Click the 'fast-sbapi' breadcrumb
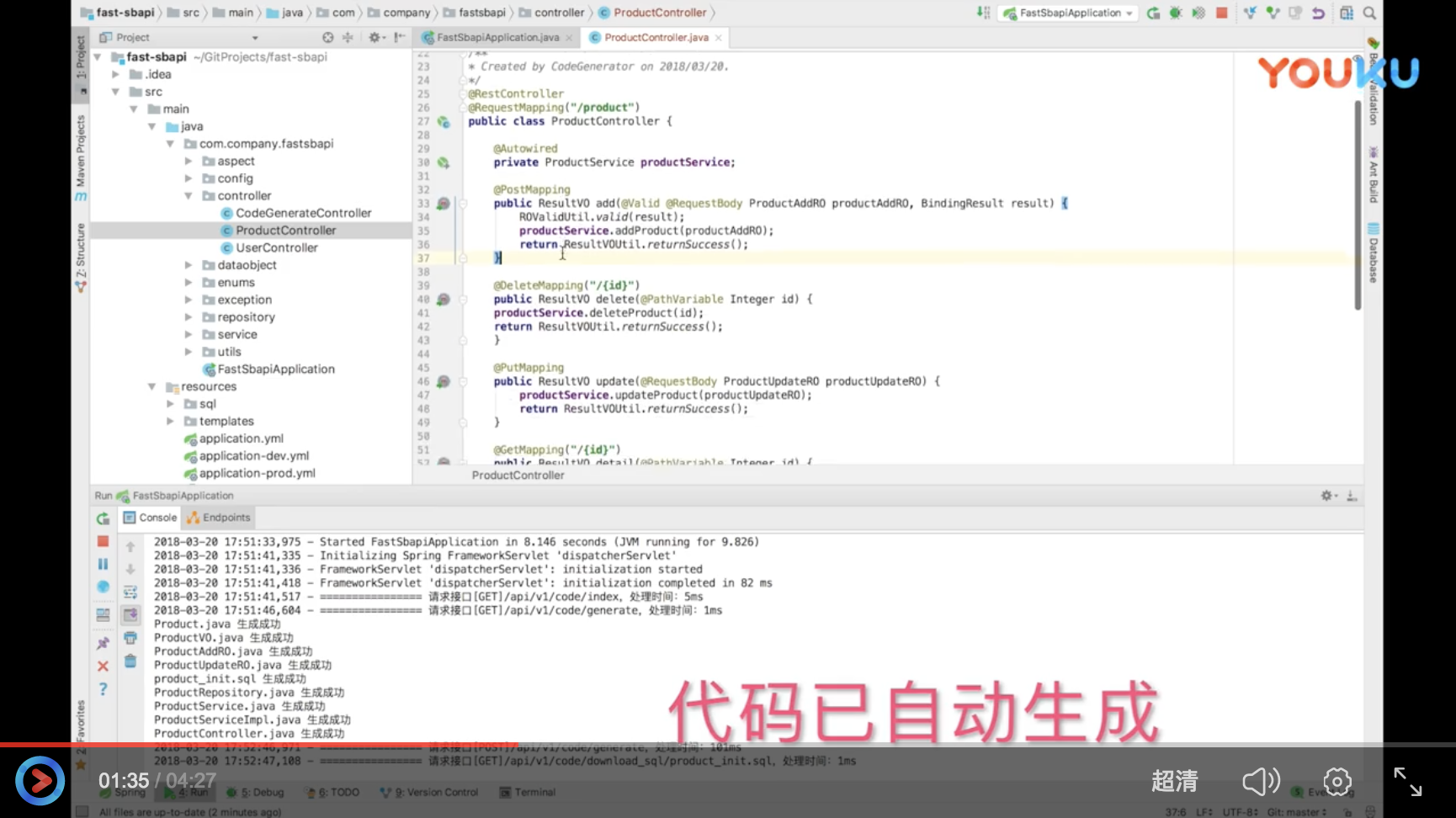1456x818 pixels. [119, 13]
